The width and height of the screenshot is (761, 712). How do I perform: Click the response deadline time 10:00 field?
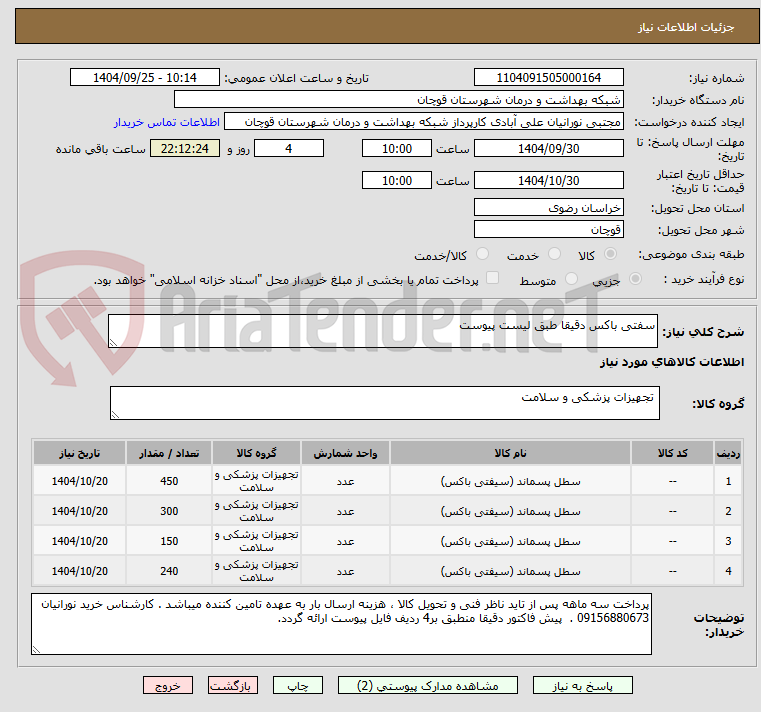pos(397,148)
